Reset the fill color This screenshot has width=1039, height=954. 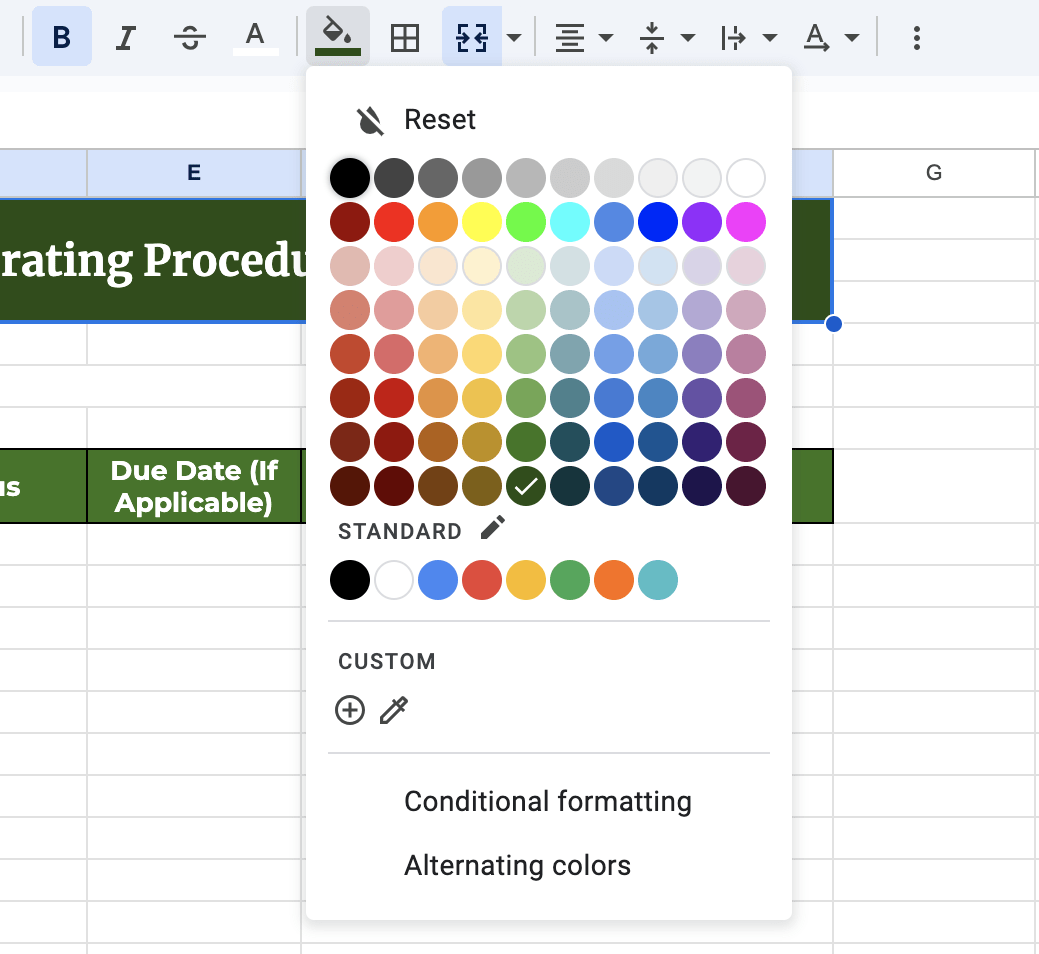(x=439, y=120)
